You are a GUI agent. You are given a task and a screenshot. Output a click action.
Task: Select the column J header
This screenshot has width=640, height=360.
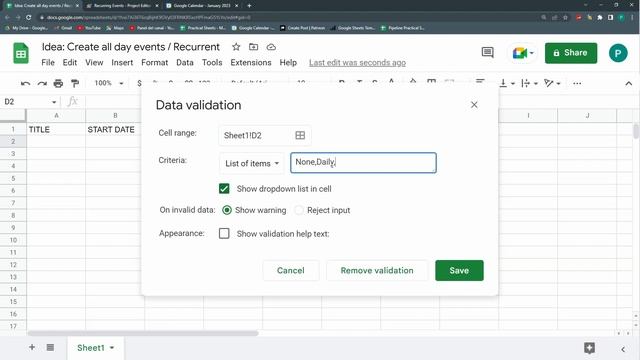tap(587, 116)
